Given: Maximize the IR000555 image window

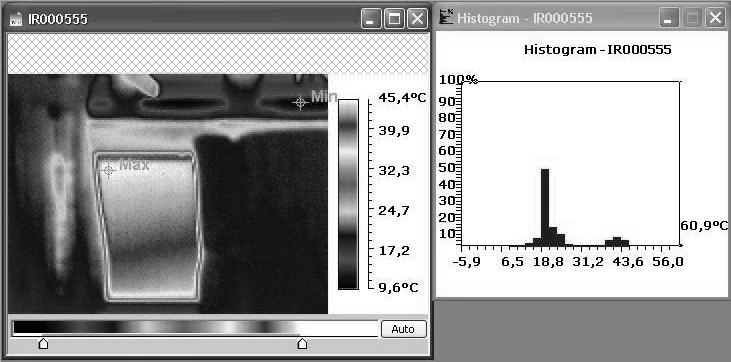Looking at the screenshot, I should 394,19.
